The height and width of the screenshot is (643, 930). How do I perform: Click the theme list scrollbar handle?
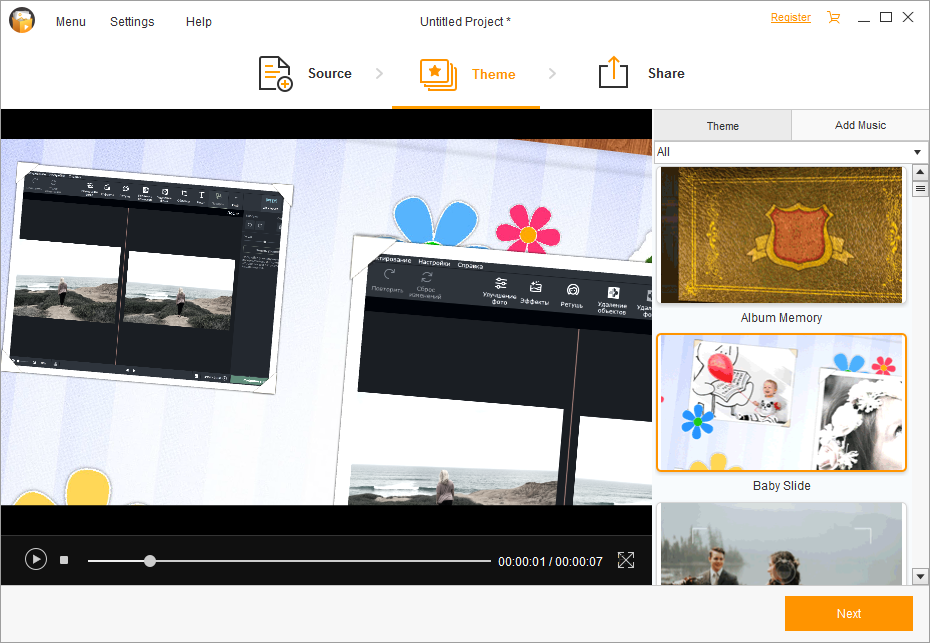point(920,189)
